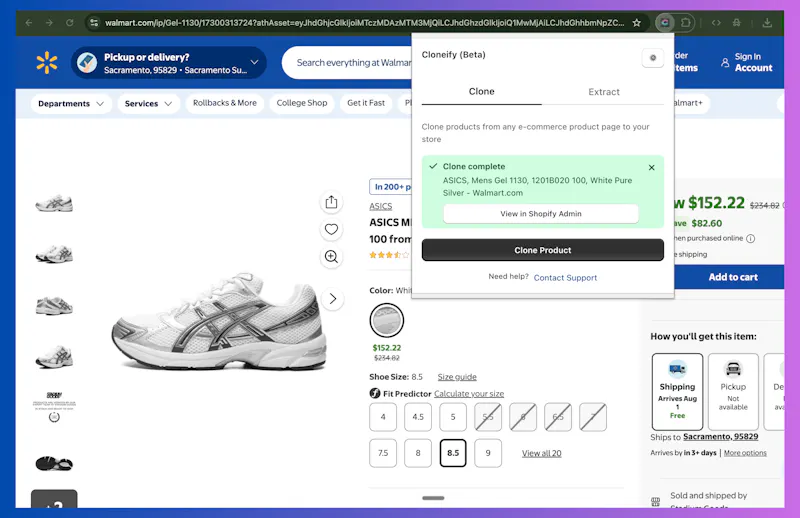
Task: Go to Walmart home via spark logo
Action: click(46, 63)
